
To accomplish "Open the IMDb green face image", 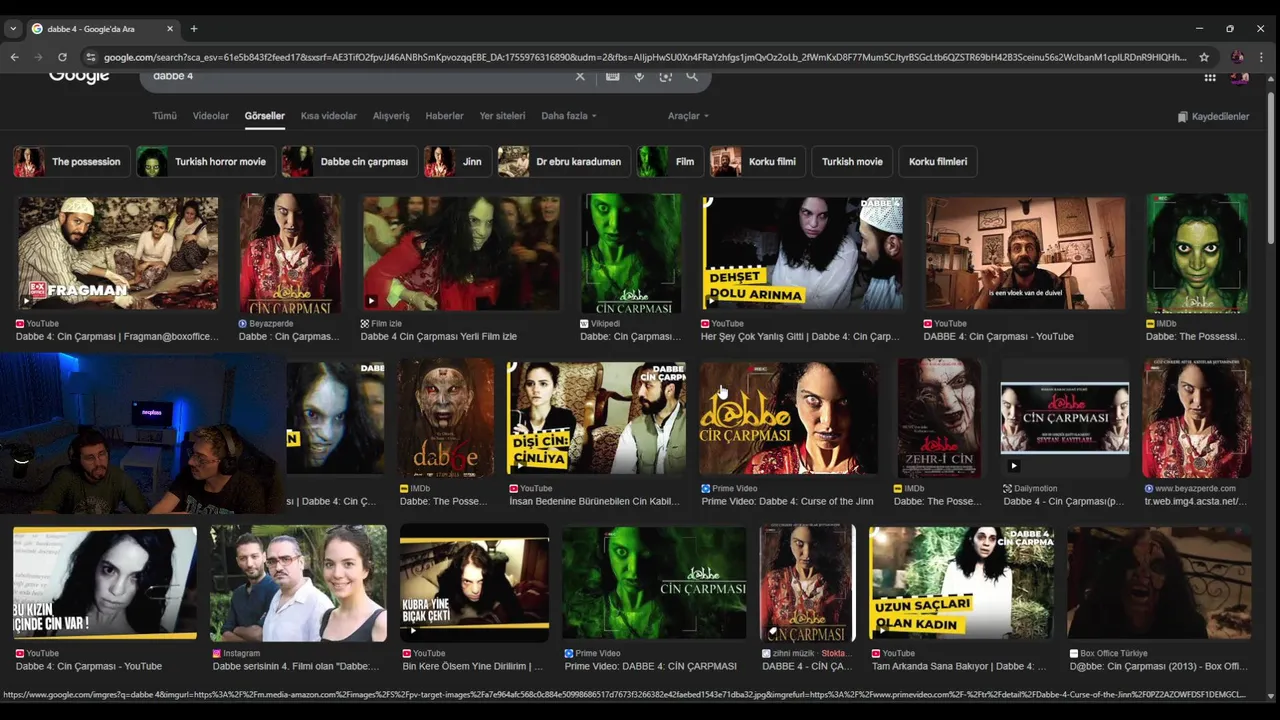I will tap(1197, 253).
